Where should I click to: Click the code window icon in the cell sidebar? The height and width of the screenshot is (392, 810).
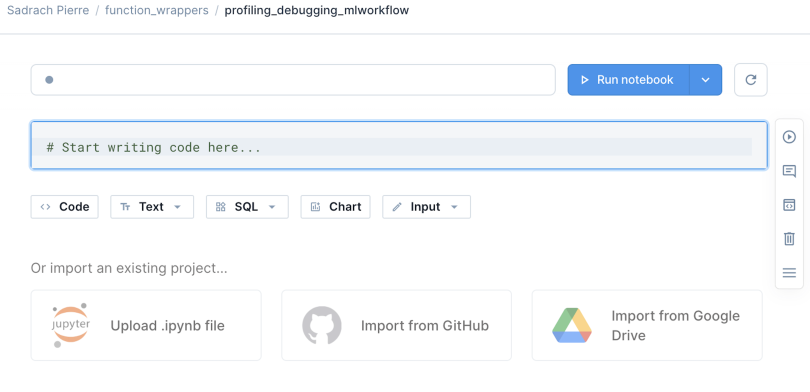(x=789, y=205)
